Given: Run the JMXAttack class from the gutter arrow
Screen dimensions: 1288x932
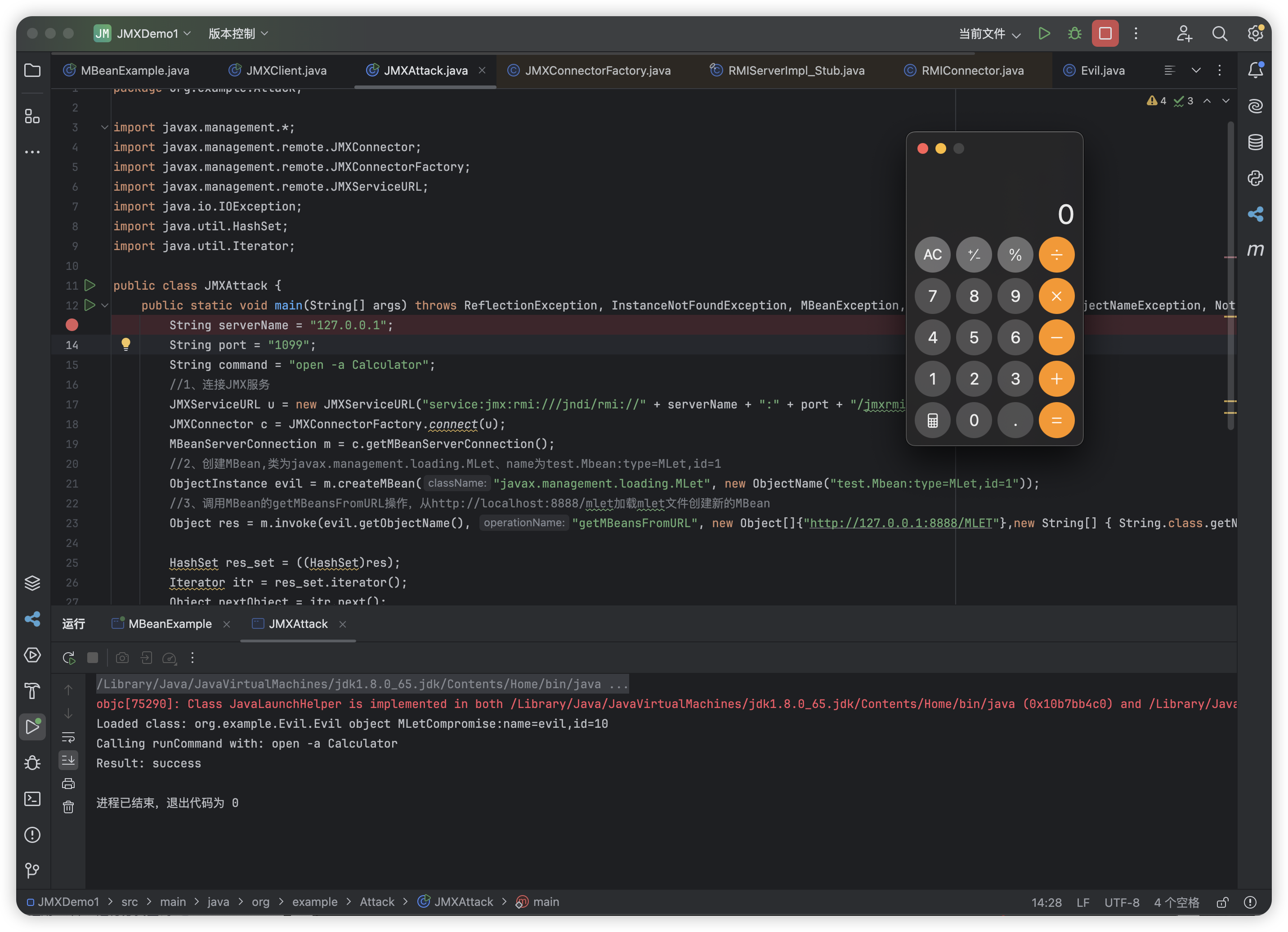Looking at the screenshot, I should (90, 285).
